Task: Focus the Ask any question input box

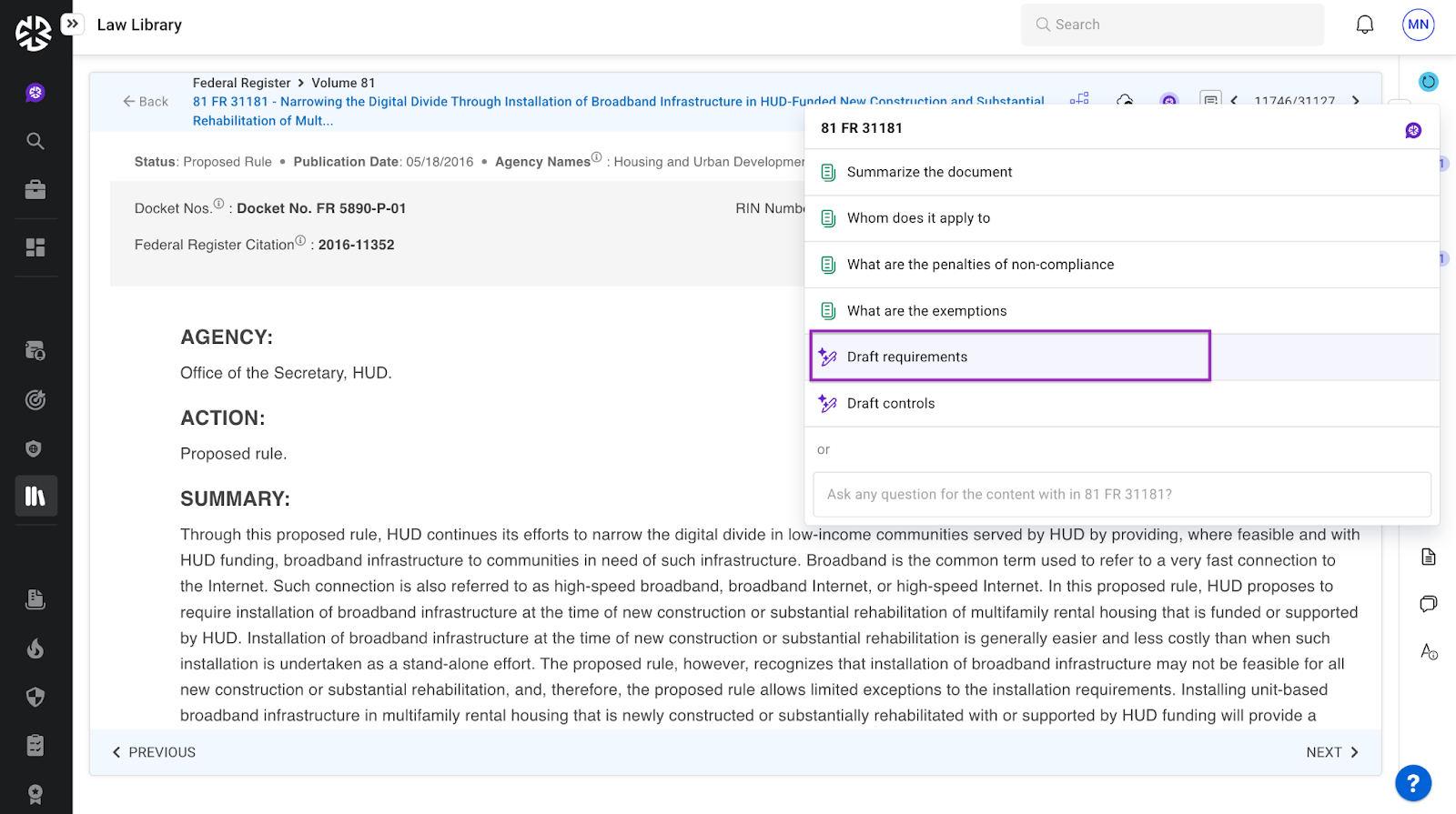Action: [x=1121, y=494]
